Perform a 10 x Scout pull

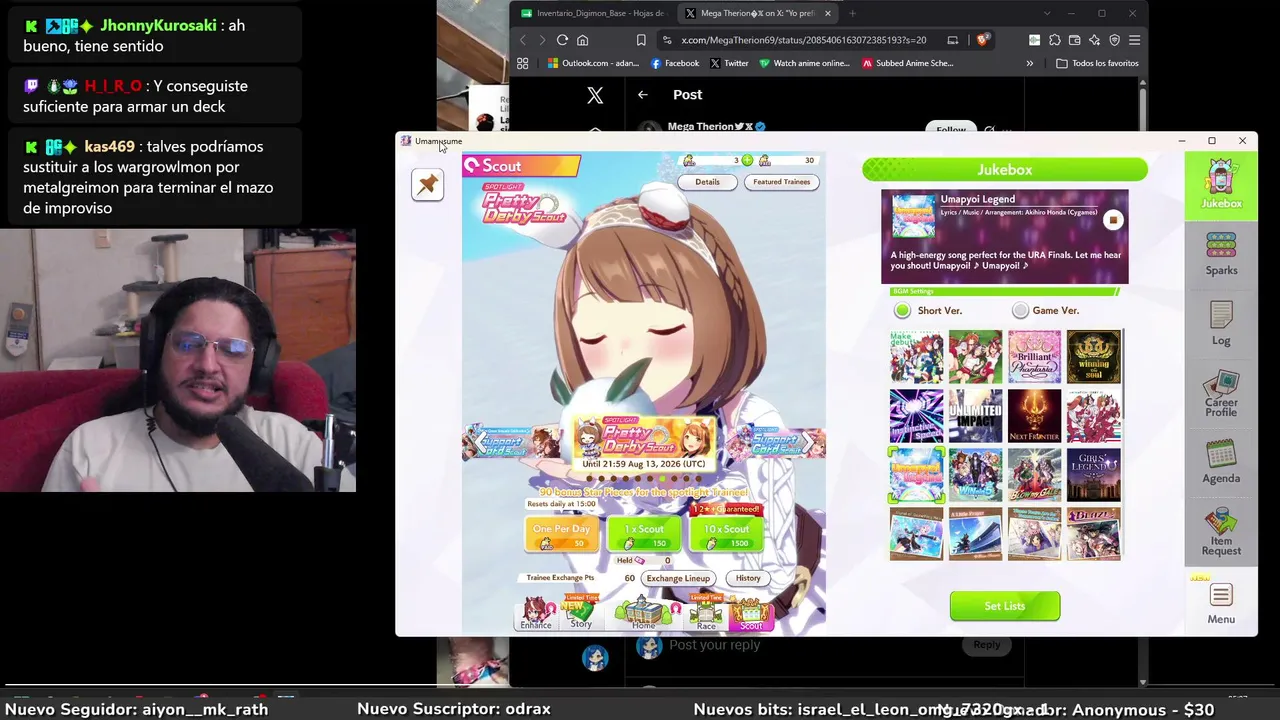(726, 535)
